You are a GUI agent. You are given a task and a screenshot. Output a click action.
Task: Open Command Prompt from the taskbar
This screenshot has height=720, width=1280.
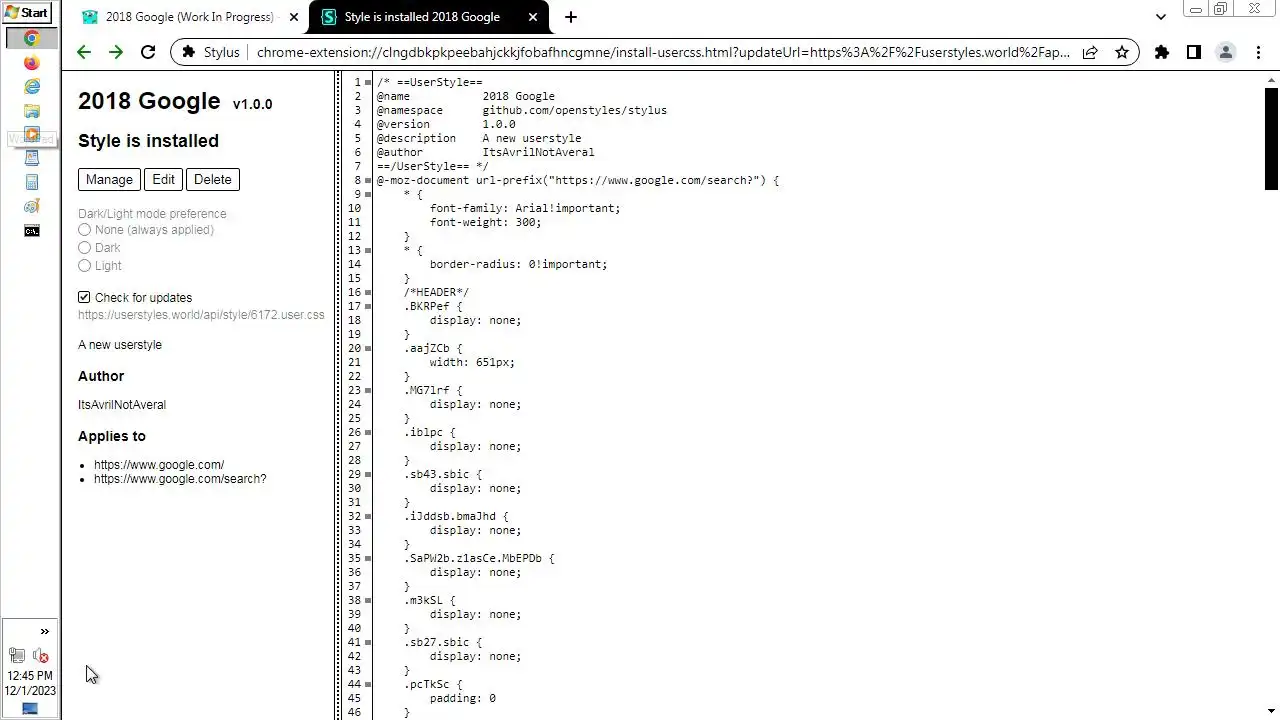click(x=32, y=231)
